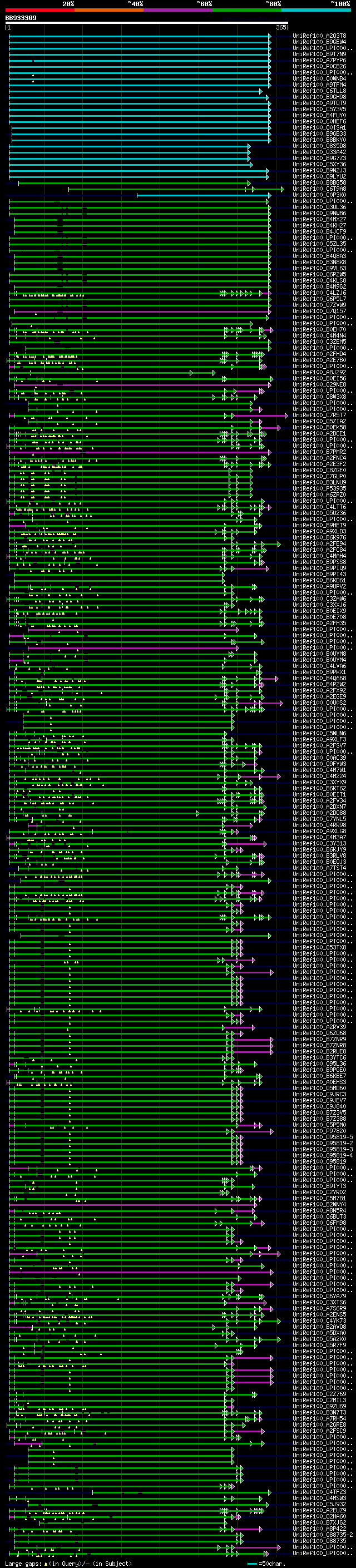Select hit label UniRef100_B4M9G2
The width and height of the screenshot is (356, 1568).
click(x=319, y=286)
